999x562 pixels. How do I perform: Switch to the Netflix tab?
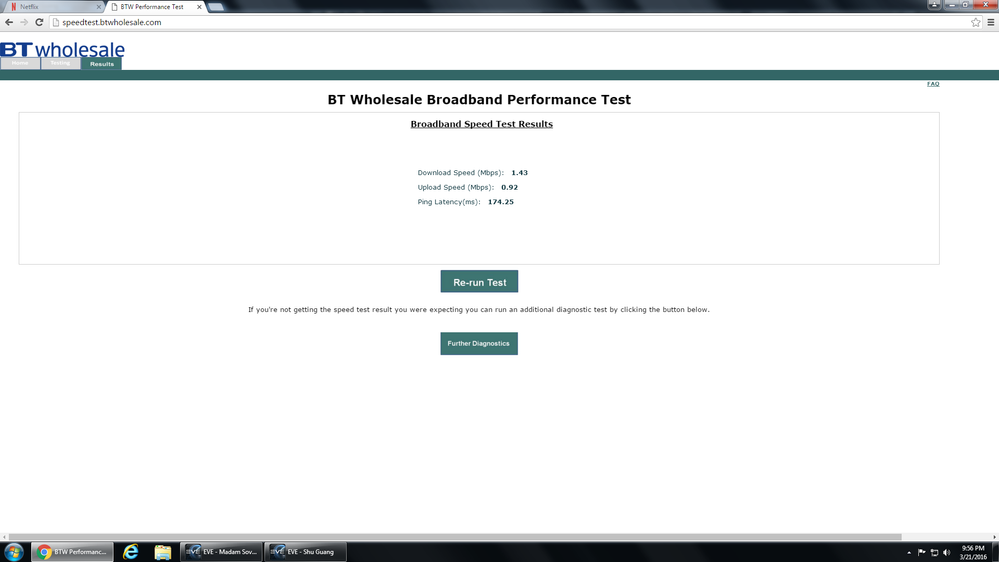pyautogui.click(x=54, y=7)
